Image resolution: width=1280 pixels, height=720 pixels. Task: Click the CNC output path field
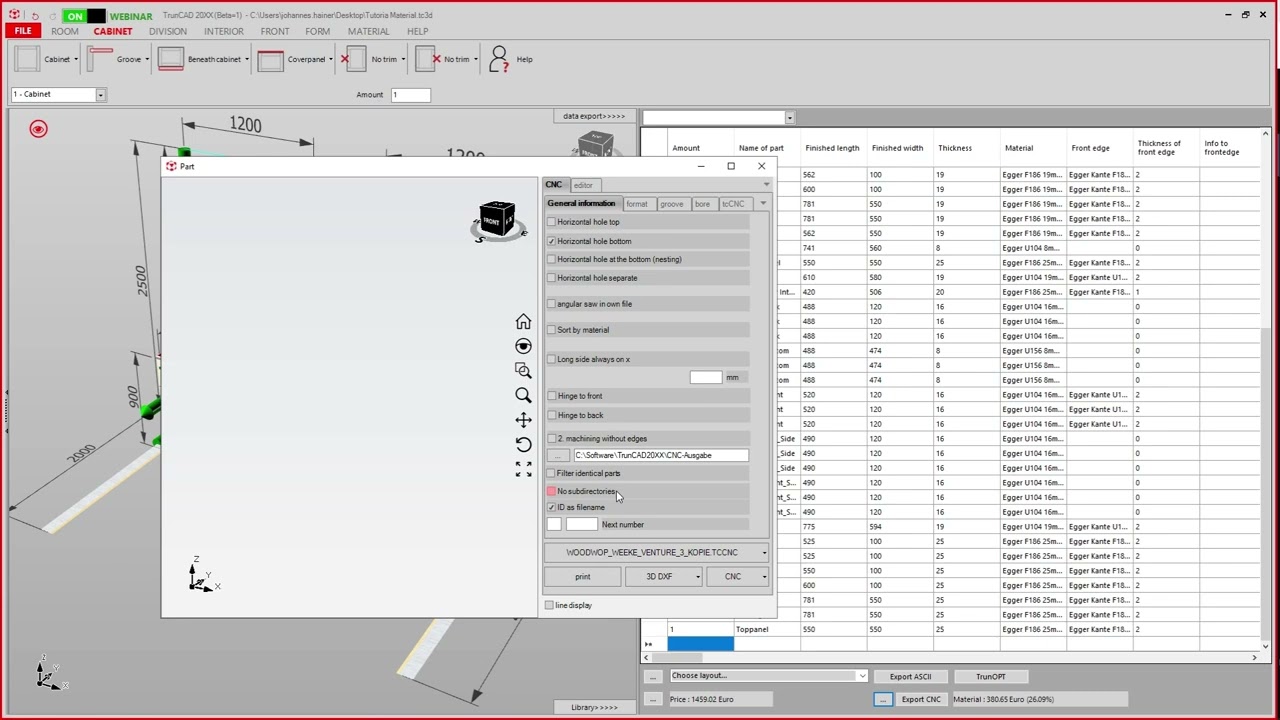click(x=661, y=455)
